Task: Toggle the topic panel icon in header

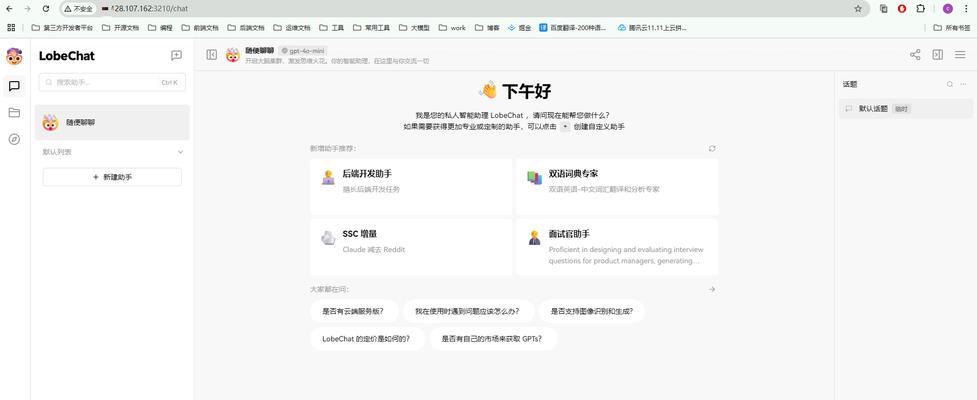Action: tap(937, 55)
